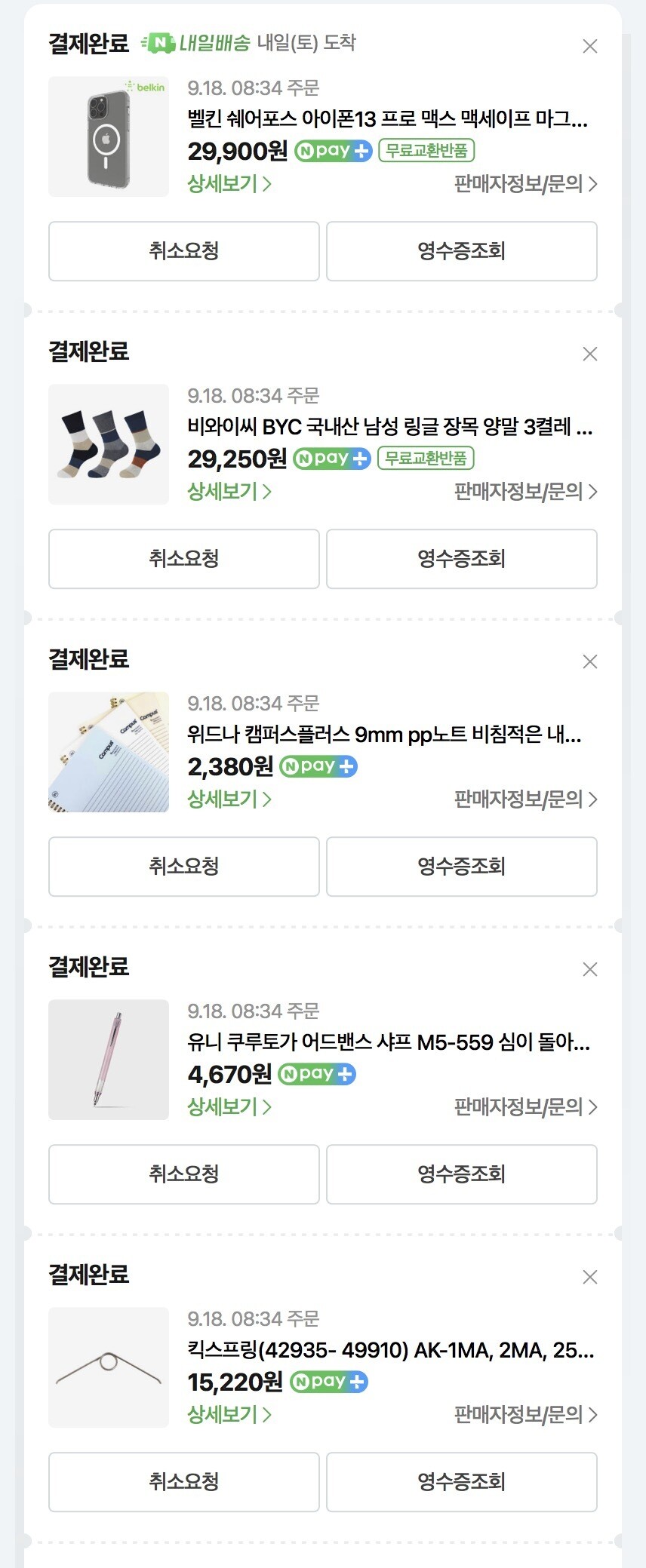
Task: Click 영수증조회 for the 킥스프링 order
Action: click(x=462, y=1482)
